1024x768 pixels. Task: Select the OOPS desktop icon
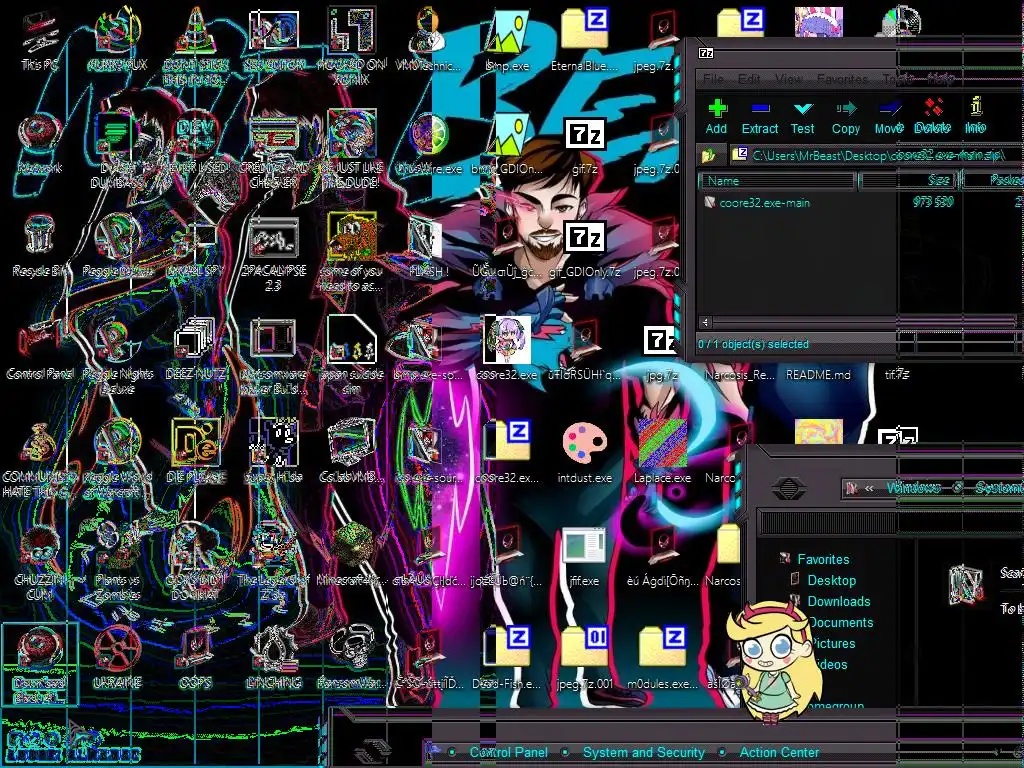point(195,657)
